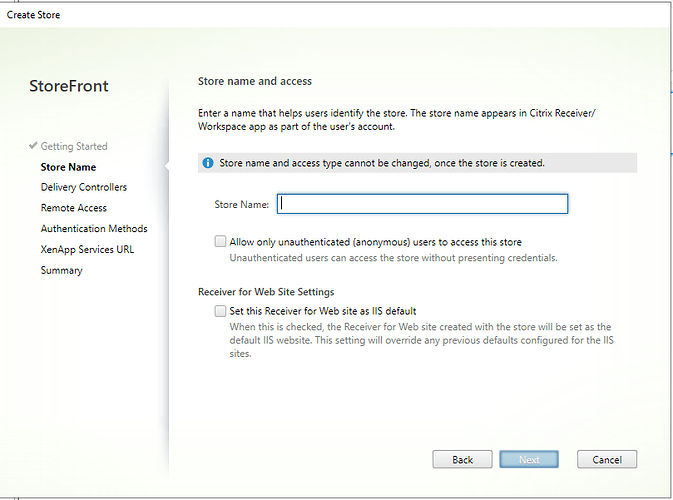This screenshot has height=500, width=673.
Task: Jump to Authentication Methods step
Action: [x=94, y=228]
